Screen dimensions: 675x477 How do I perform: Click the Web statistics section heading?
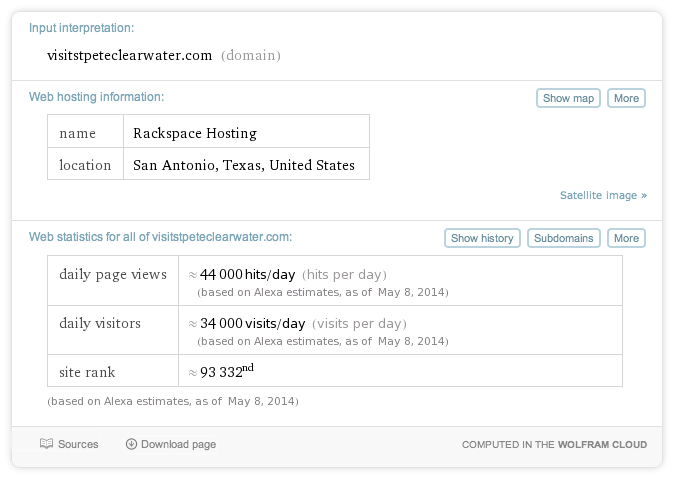160,237
